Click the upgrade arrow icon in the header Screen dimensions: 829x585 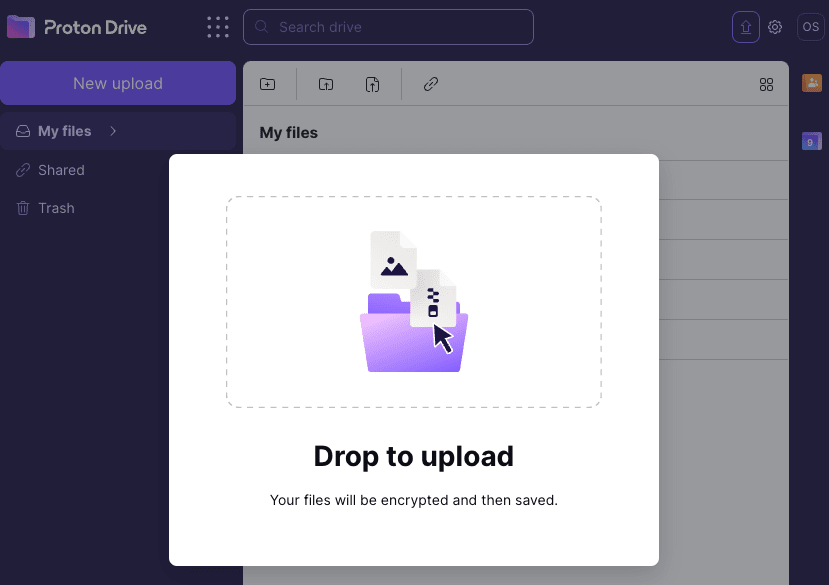[745, 27]
